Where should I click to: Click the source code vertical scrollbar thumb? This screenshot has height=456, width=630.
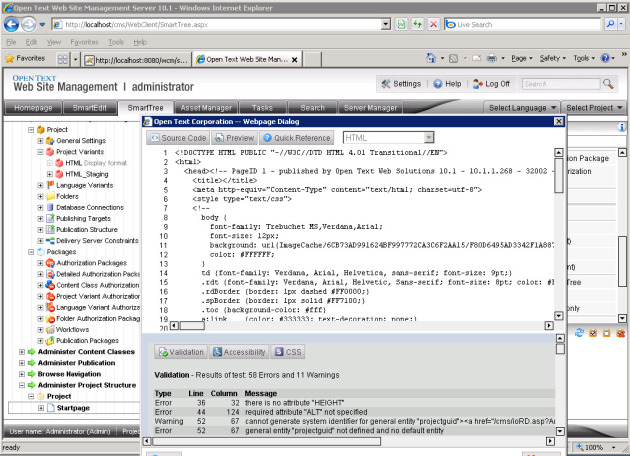tap(558, 176)
